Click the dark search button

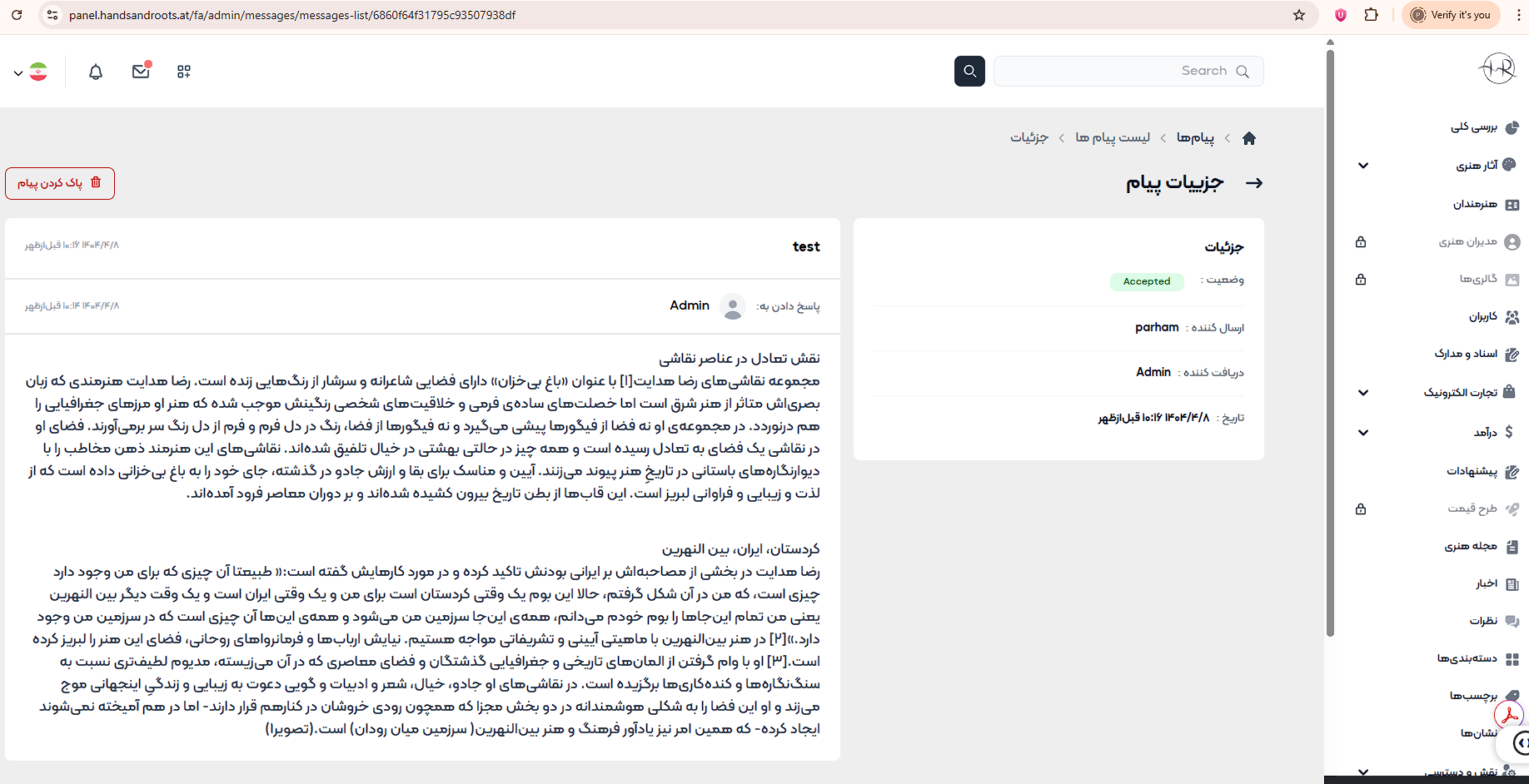coord(969,71)
